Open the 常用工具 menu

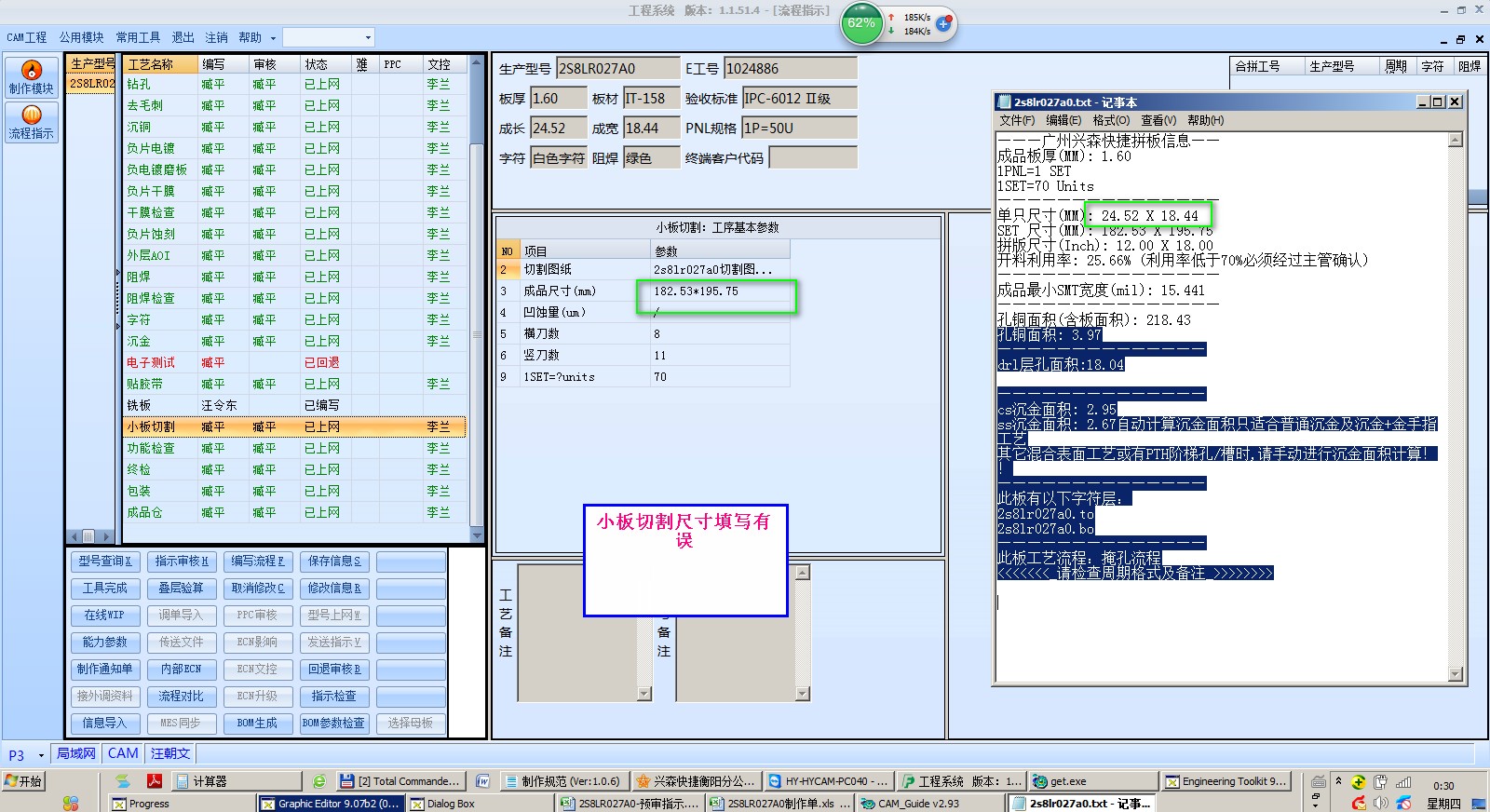pos(138,37)
